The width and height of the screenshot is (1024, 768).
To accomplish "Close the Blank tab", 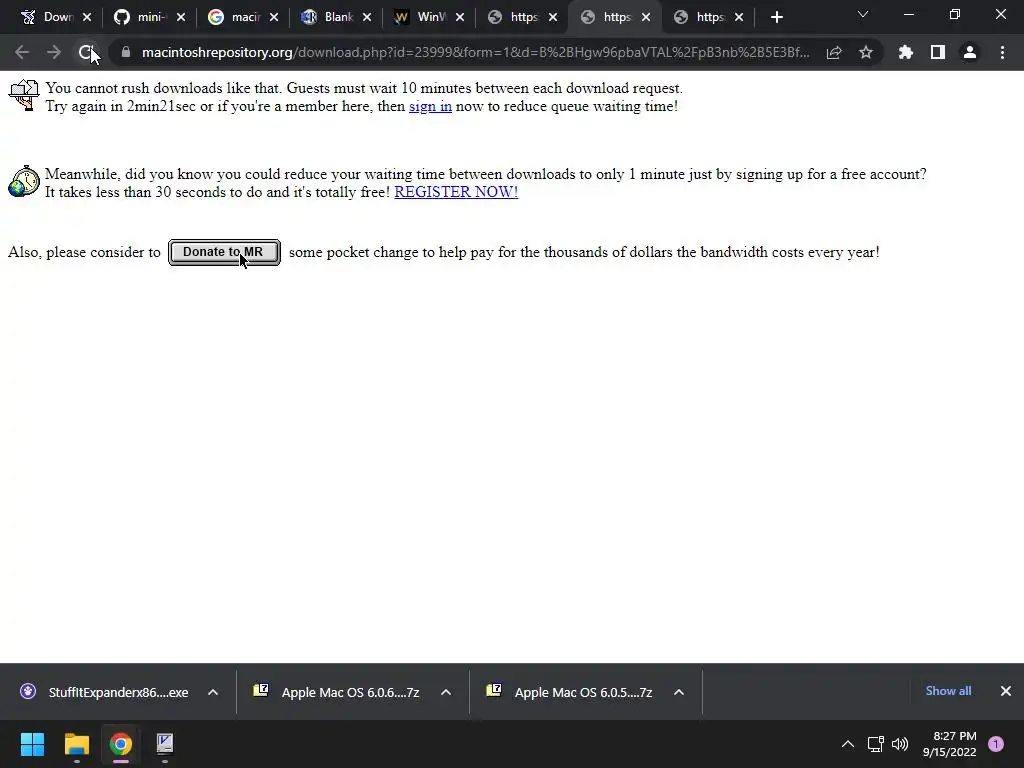I will click(367, 17).
